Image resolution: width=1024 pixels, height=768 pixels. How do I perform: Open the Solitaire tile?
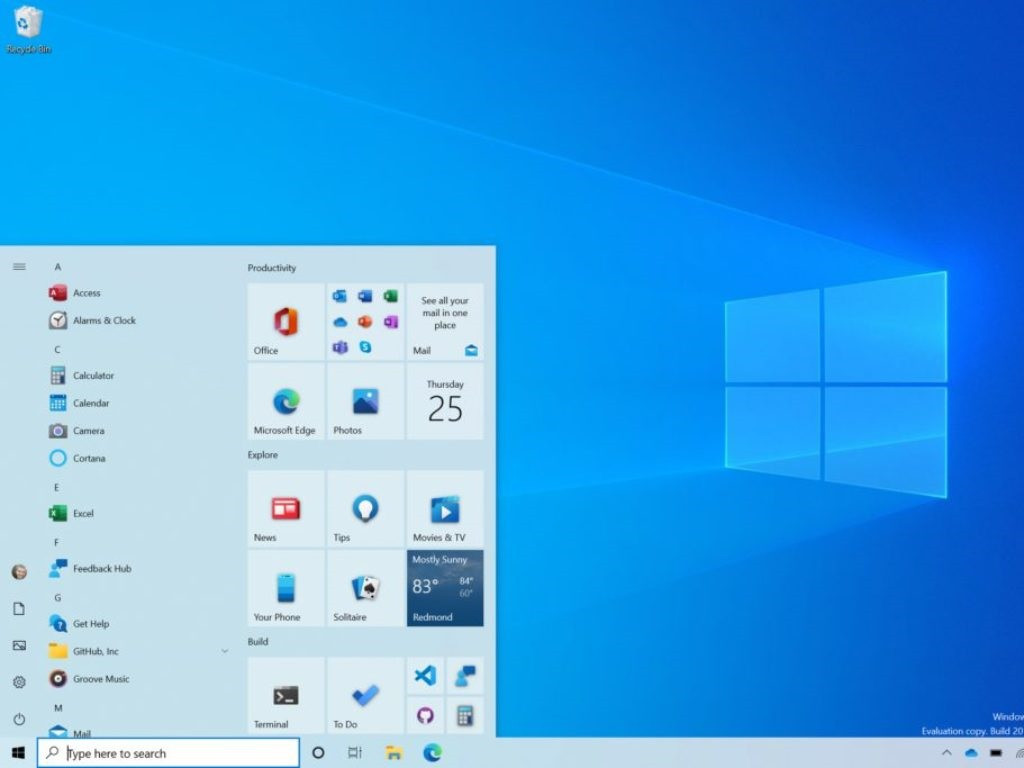pos(365,588)
